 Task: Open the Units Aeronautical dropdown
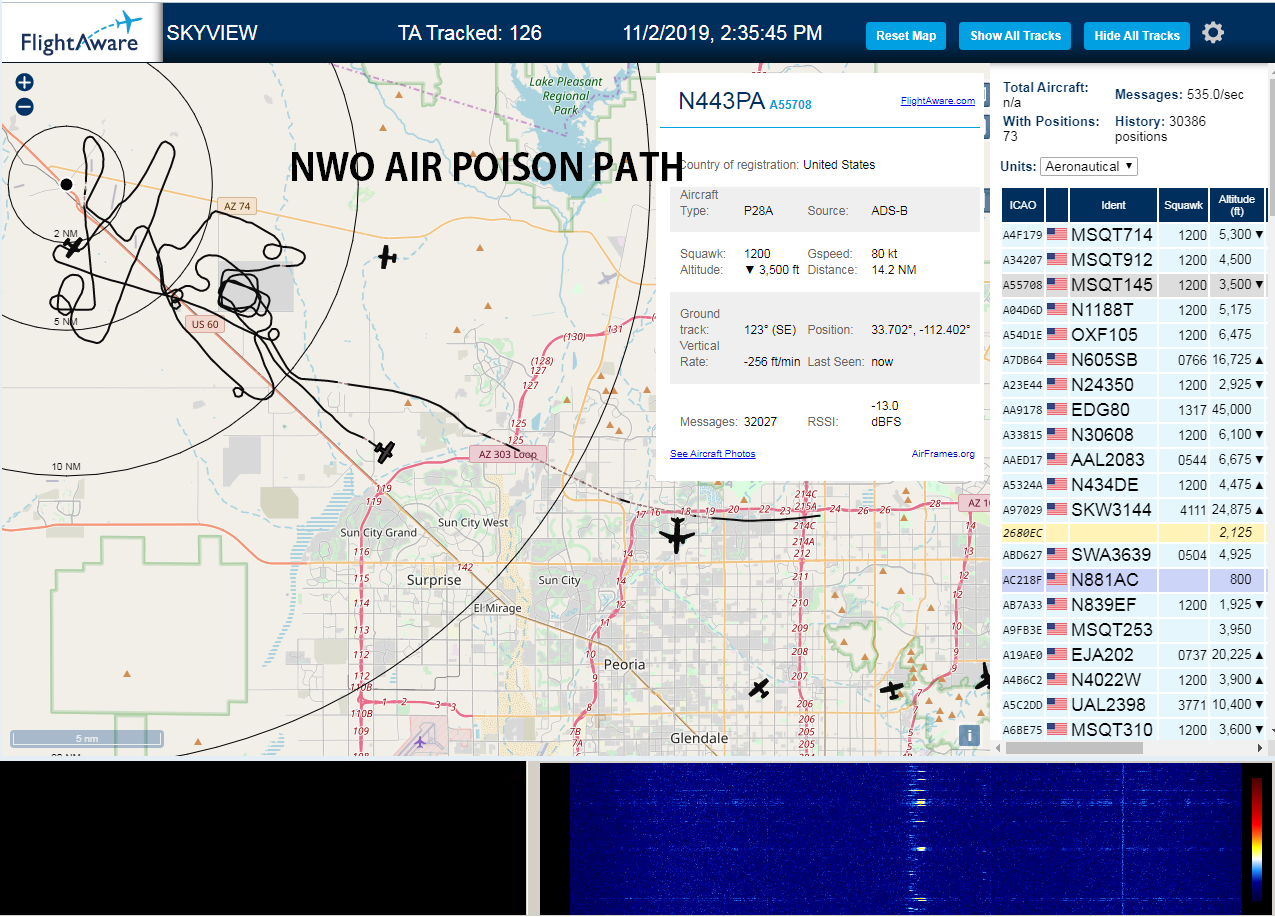[x=1089, y=166]
